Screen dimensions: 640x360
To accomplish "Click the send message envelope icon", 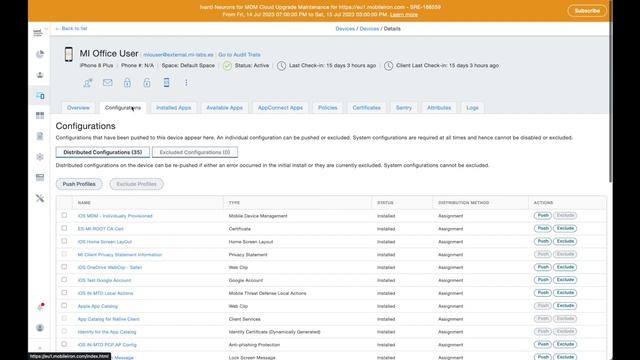I will click(x=107, y=83).
